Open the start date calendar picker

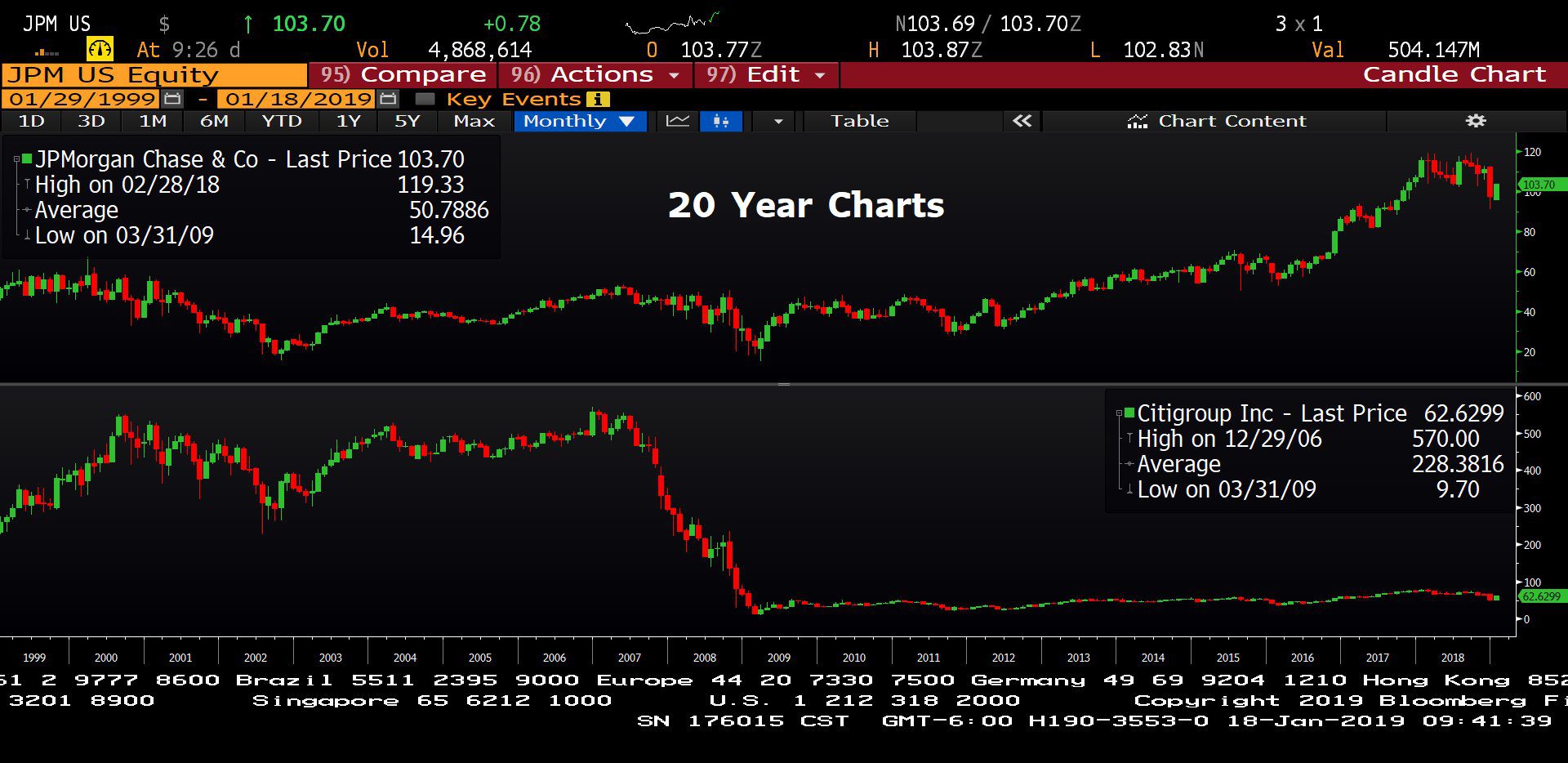click(172, 99)
